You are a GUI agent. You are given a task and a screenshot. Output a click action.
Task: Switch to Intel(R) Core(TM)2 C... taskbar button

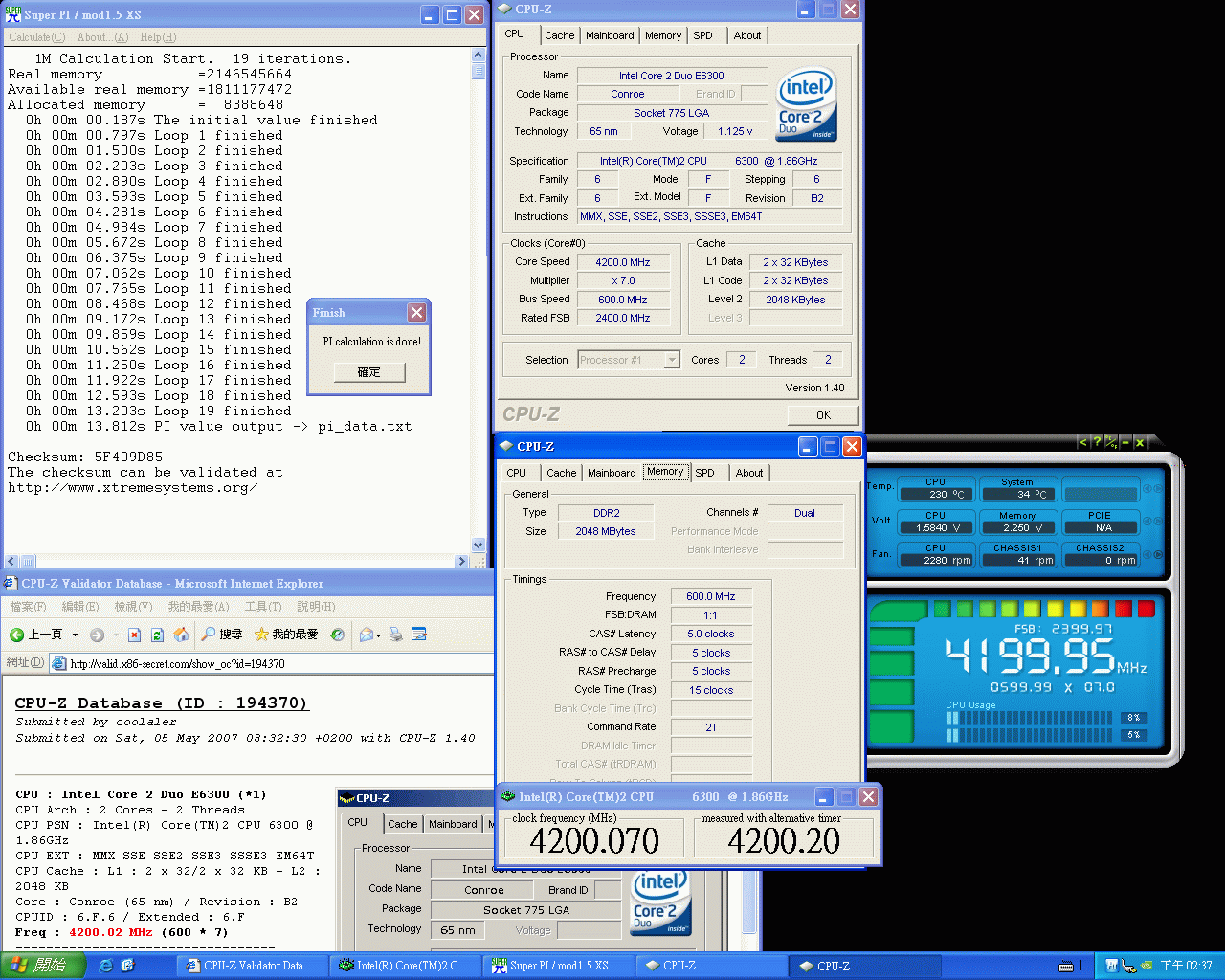tap(407, 966)
